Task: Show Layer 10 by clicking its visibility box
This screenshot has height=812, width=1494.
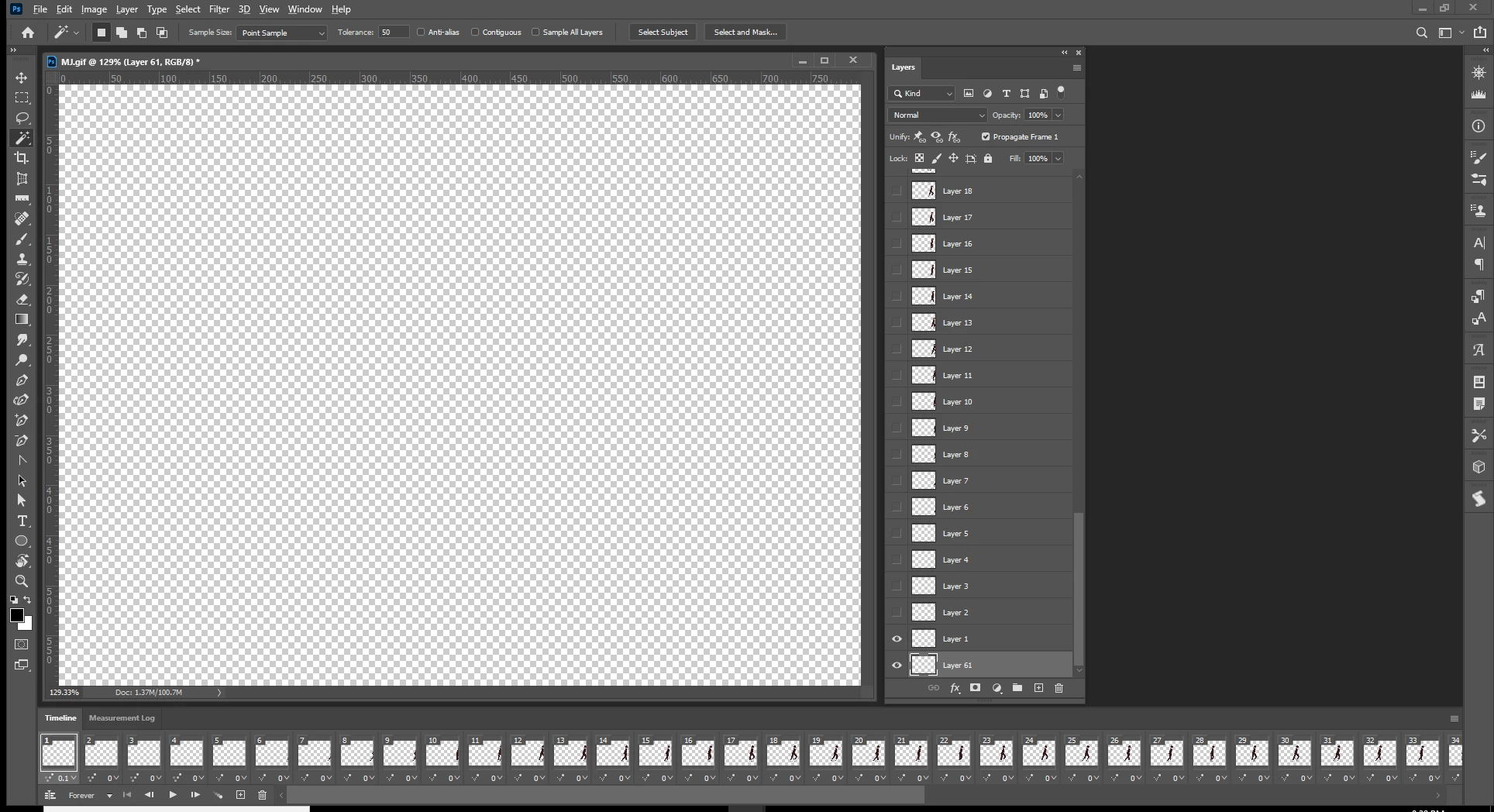Action: point(897,402)
